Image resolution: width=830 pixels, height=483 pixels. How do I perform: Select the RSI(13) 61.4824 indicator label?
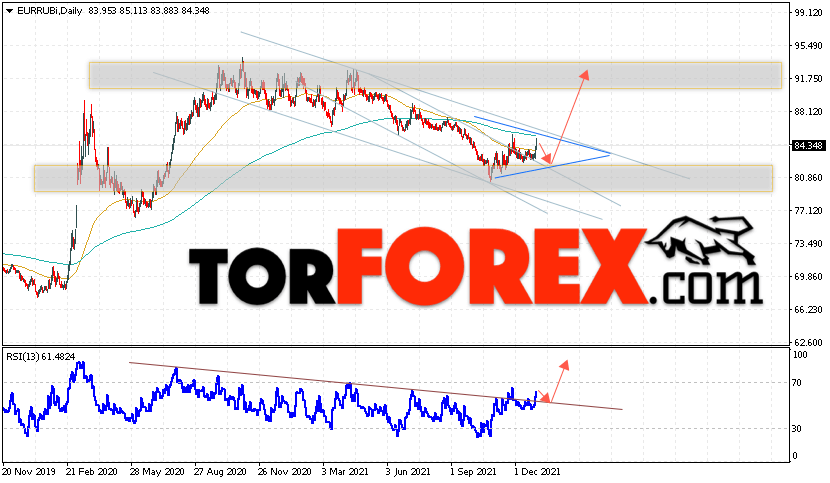pyautogui.click(x=41, y=356)
